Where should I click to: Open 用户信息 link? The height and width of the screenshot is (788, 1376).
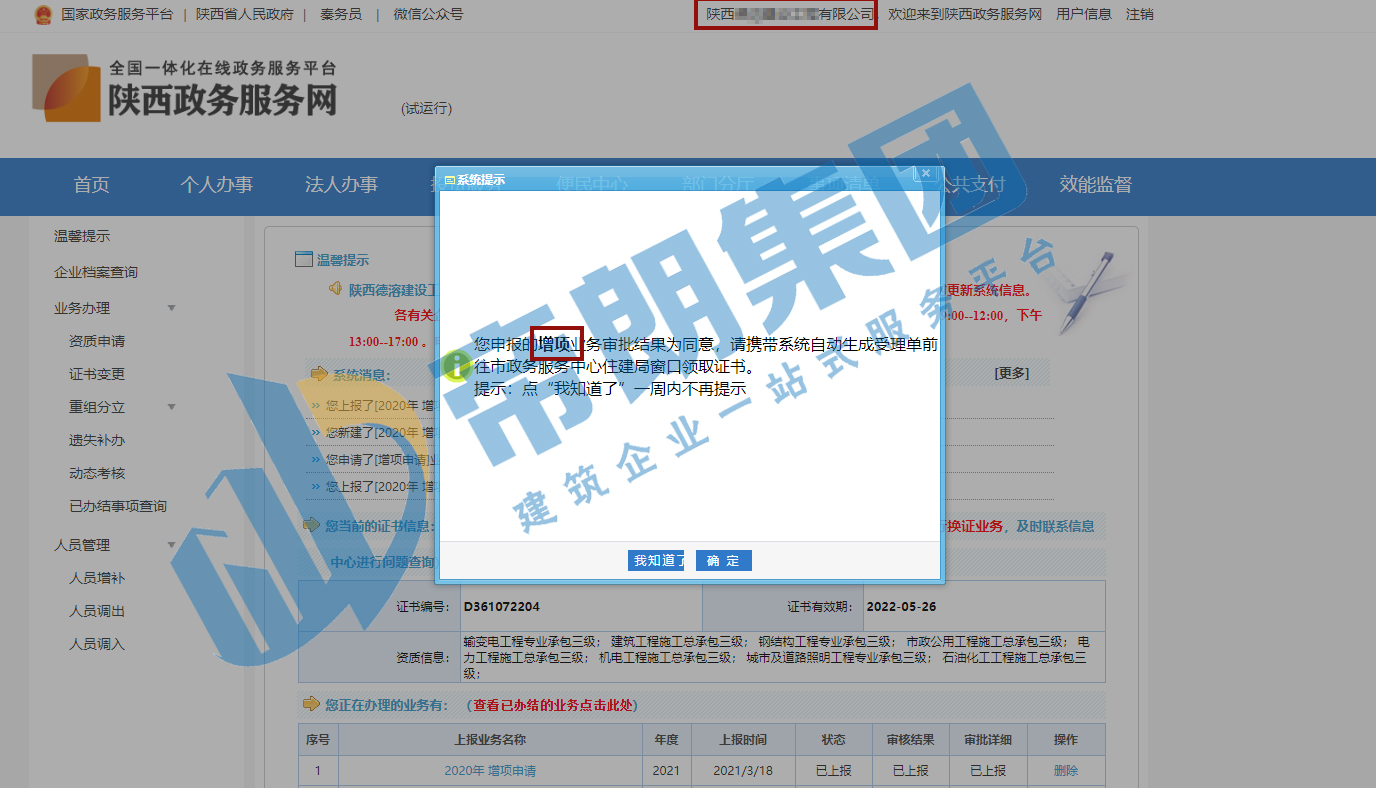pyautogui.click(x=1084, y=14)
